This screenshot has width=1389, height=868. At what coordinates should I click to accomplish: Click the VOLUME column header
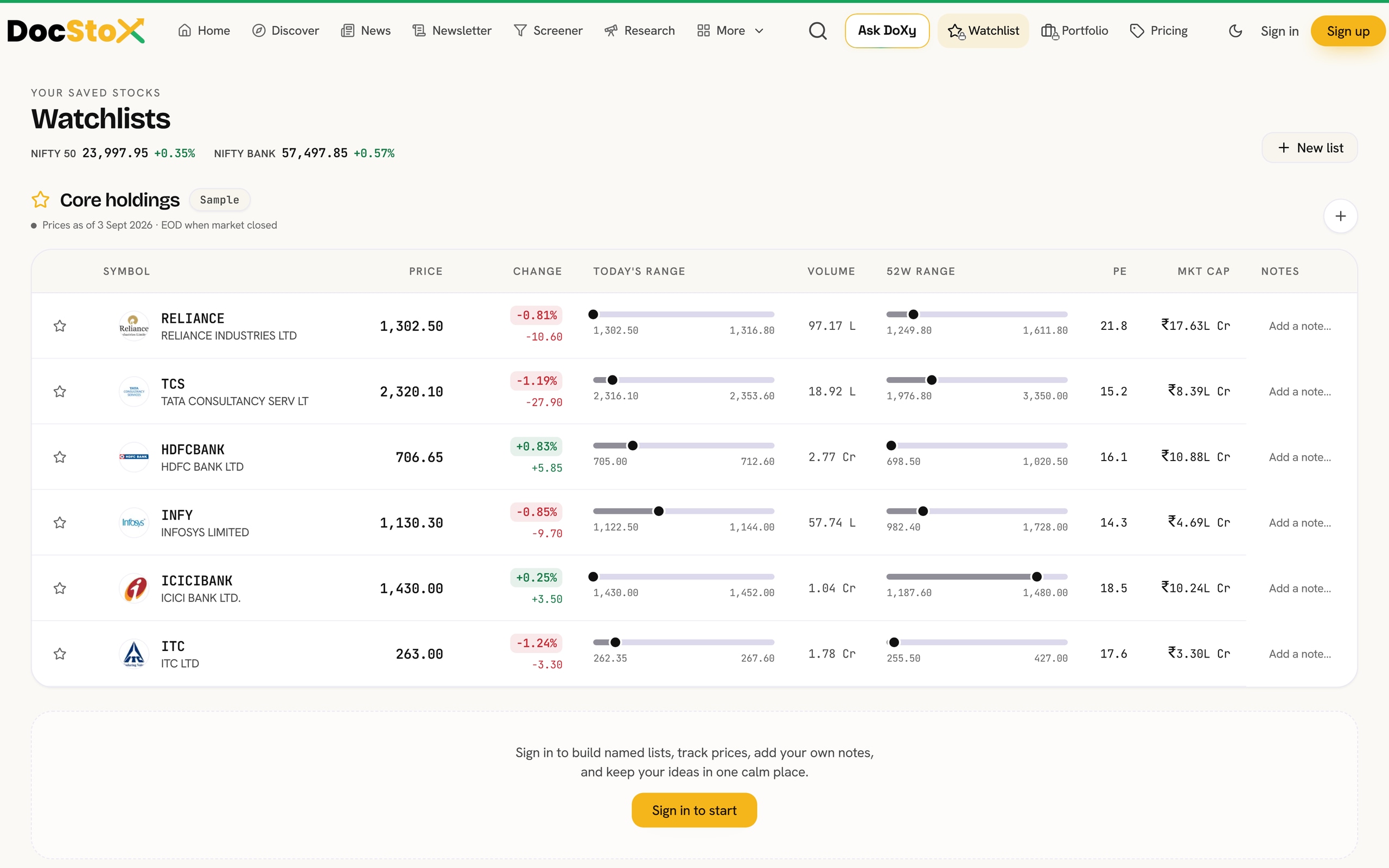[x=831, y=272]
